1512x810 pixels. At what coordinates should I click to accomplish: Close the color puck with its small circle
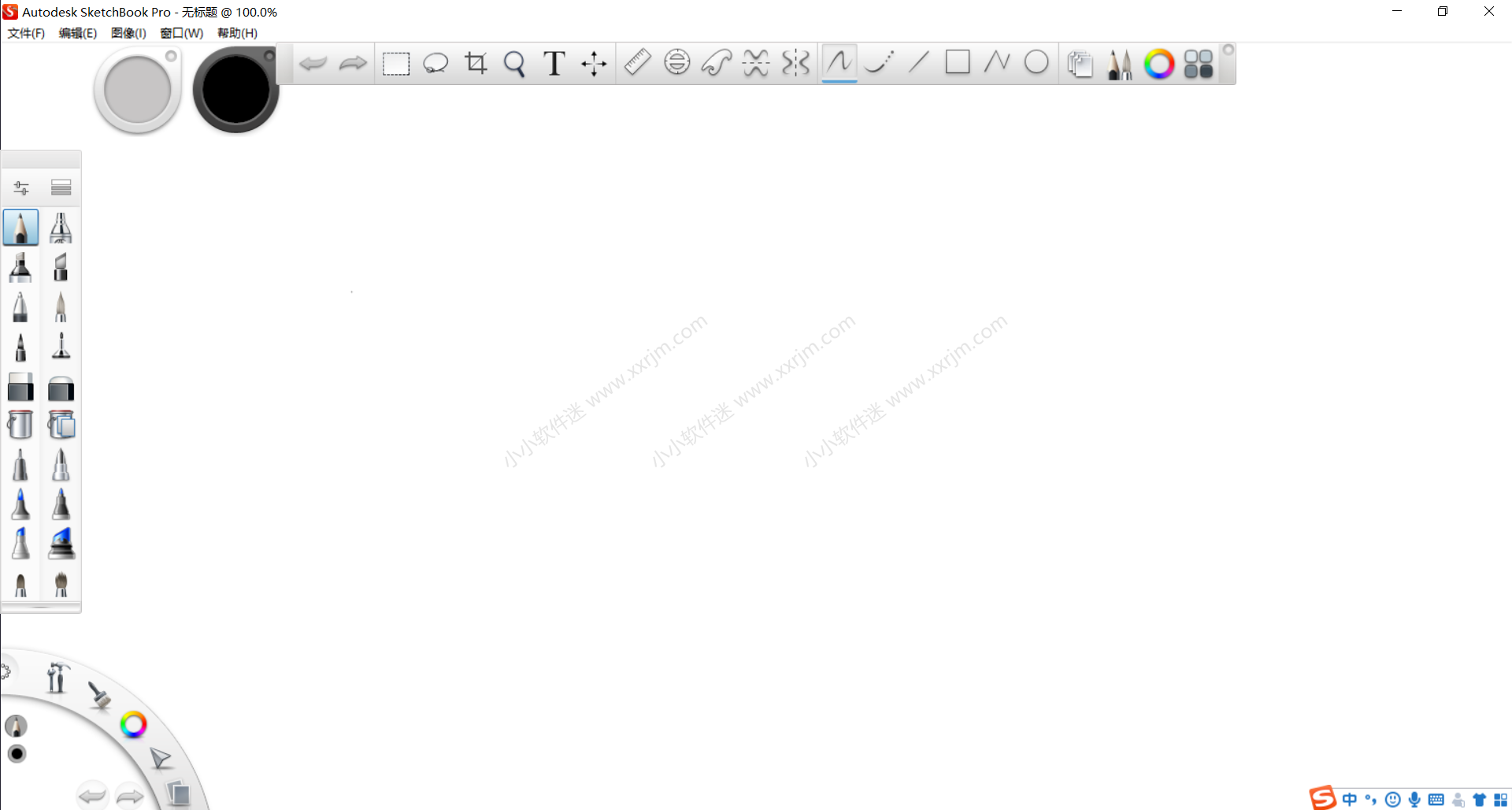(269, 56)
